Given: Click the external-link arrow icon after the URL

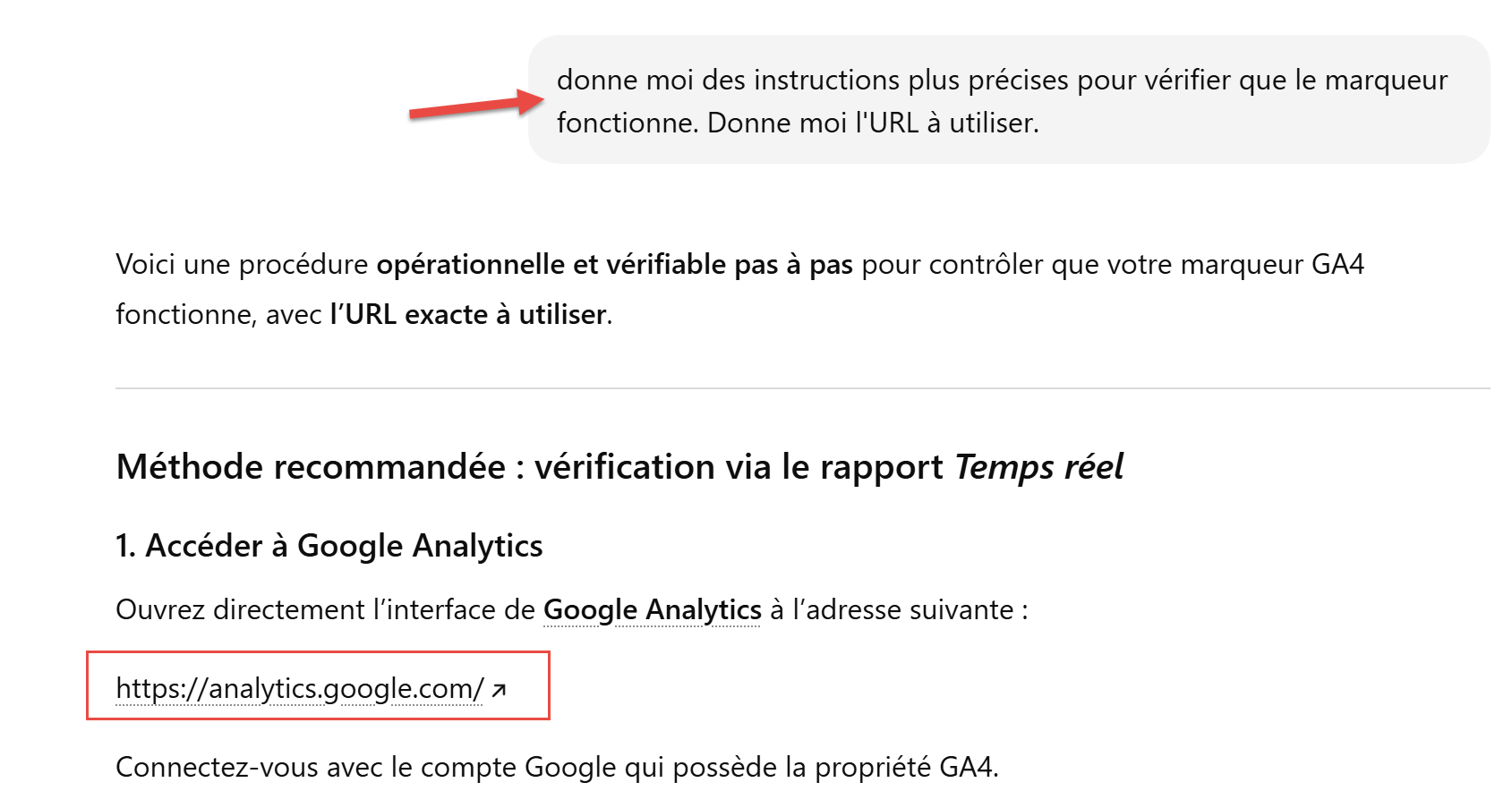Looking at the screenshot, I should [x=500, y=690].
